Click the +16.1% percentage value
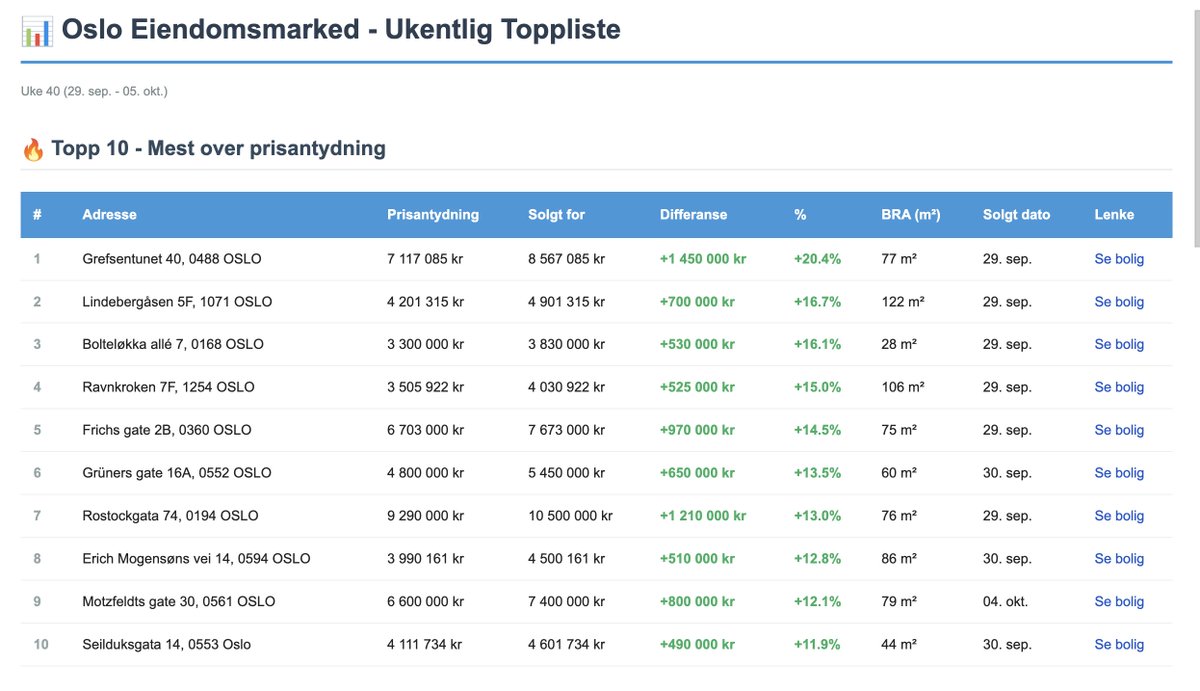Image resolution: width=1200 pixels, height=691 pixels. click(817, 344)
